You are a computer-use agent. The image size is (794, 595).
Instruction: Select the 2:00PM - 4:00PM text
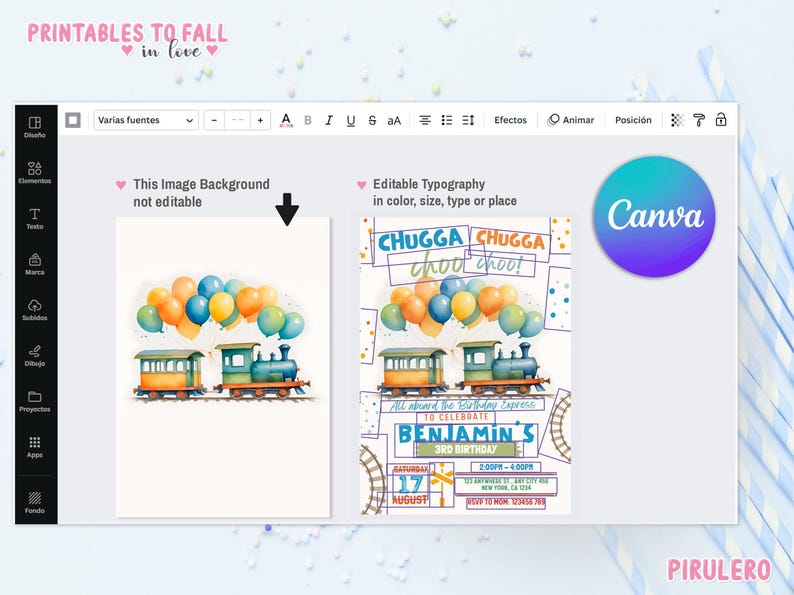tap(506, 467)
